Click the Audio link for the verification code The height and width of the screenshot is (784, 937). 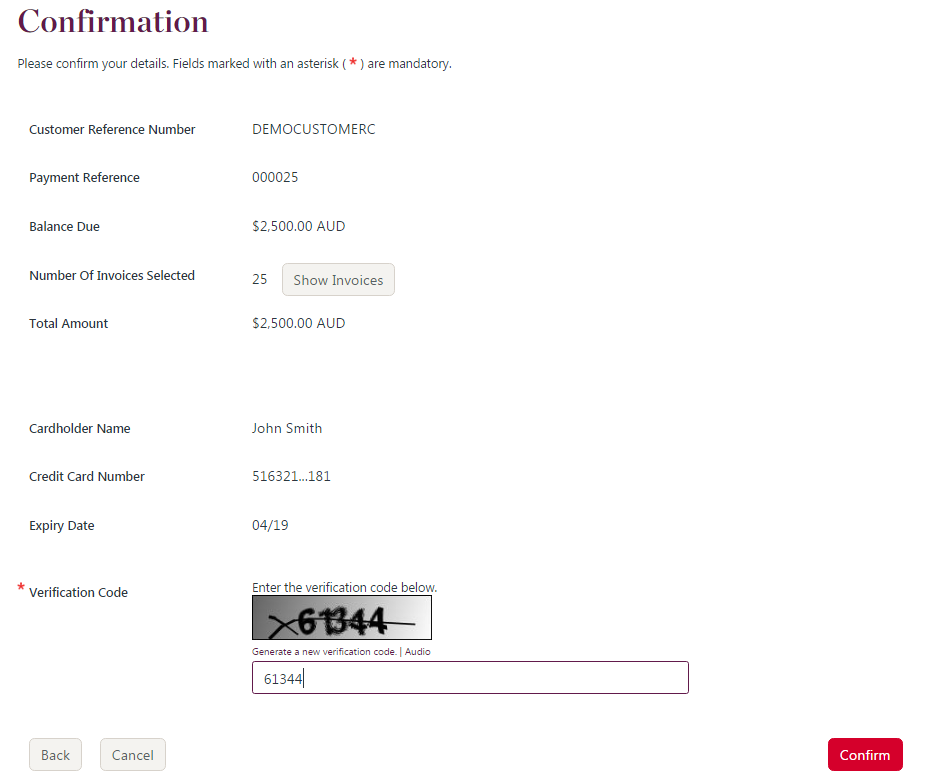[x=418, y=650]
